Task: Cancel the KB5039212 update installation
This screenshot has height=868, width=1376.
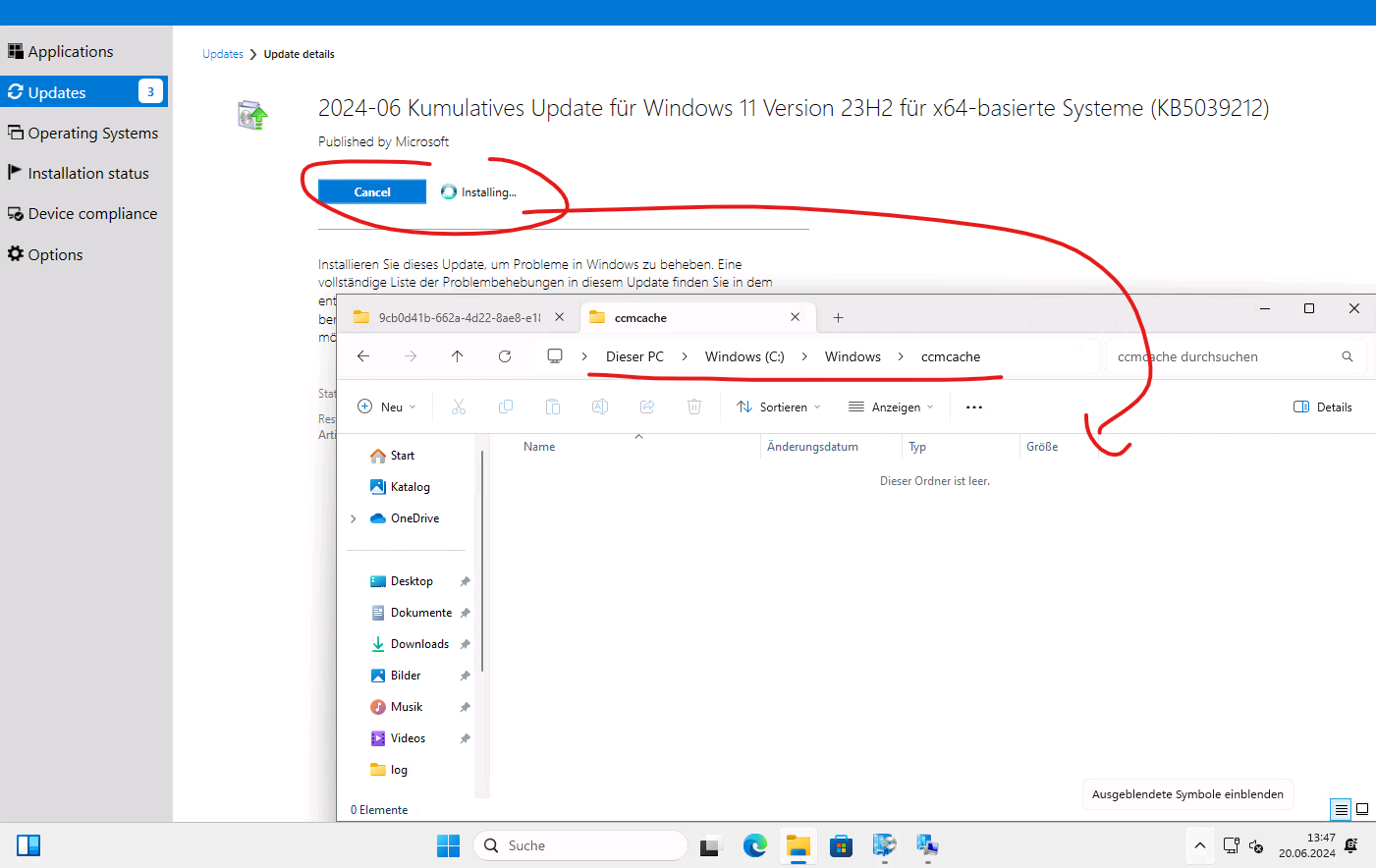Action: click(x=371, y=190)
